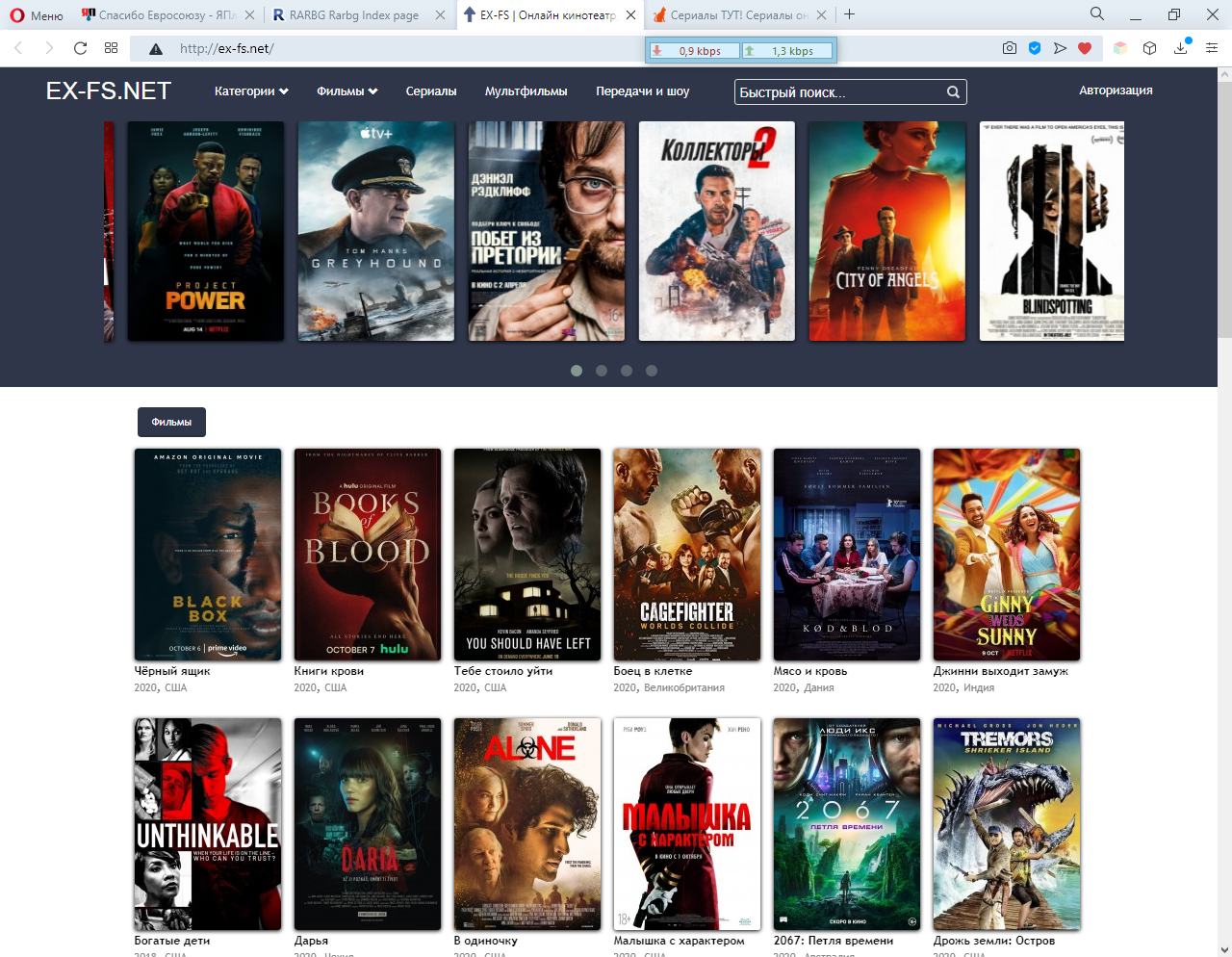Open the colored cube extension icon
1232x957 pixels.
click(1120, 48)
